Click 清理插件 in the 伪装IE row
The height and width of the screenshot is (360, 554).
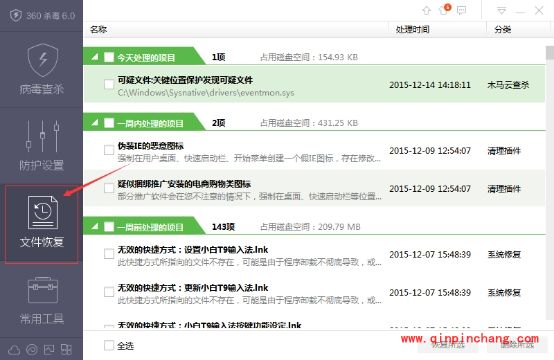[504, 151]
